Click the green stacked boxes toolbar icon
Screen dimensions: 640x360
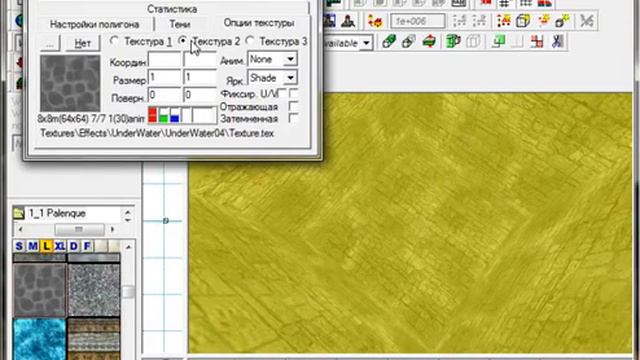[453, 42]
